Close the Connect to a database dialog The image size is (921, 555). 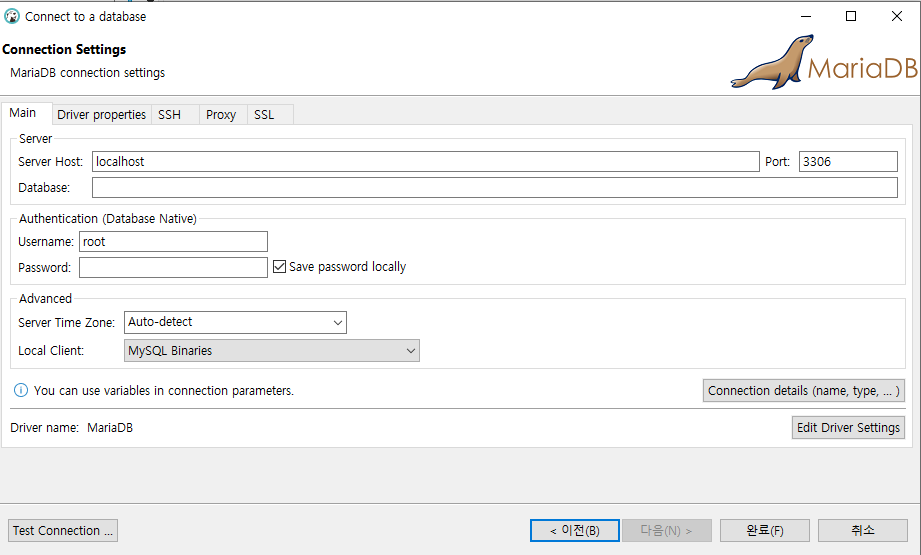tap(896, 16)
